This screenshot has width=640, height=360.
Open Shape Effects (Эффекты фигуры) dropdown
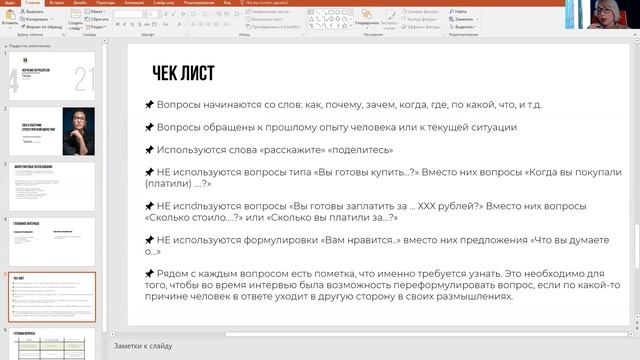click(x=422, y=27)
